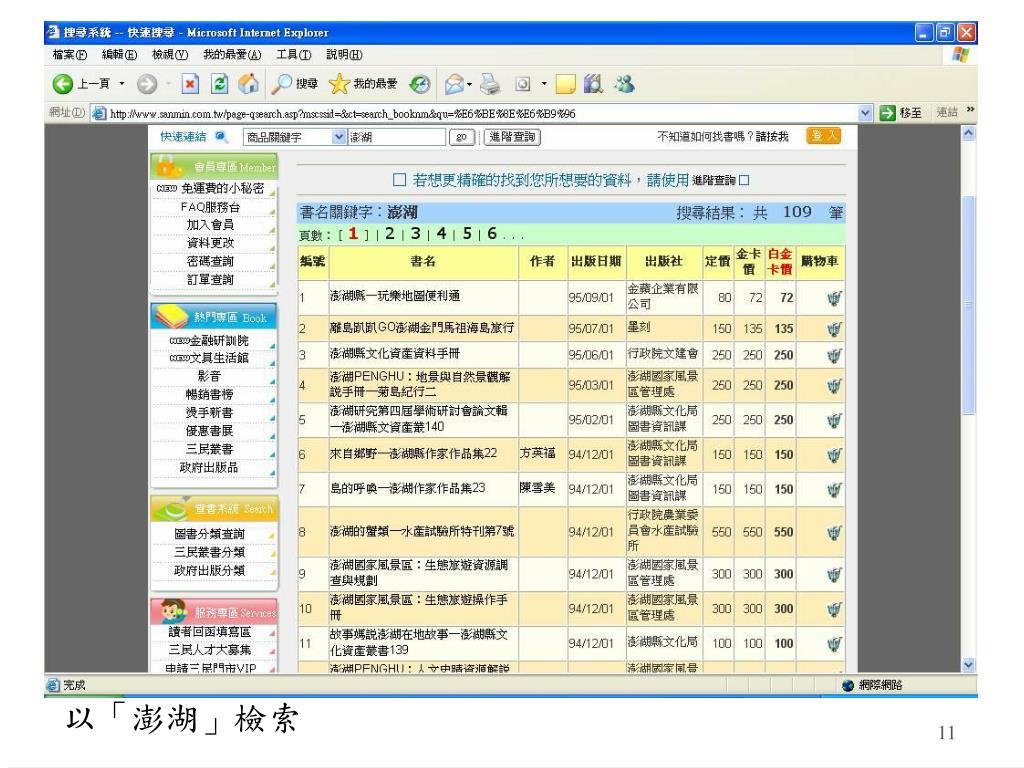Click the 進階查詢 button near the search box
This screenshot has width=1024, height=768.
(512, 137)
